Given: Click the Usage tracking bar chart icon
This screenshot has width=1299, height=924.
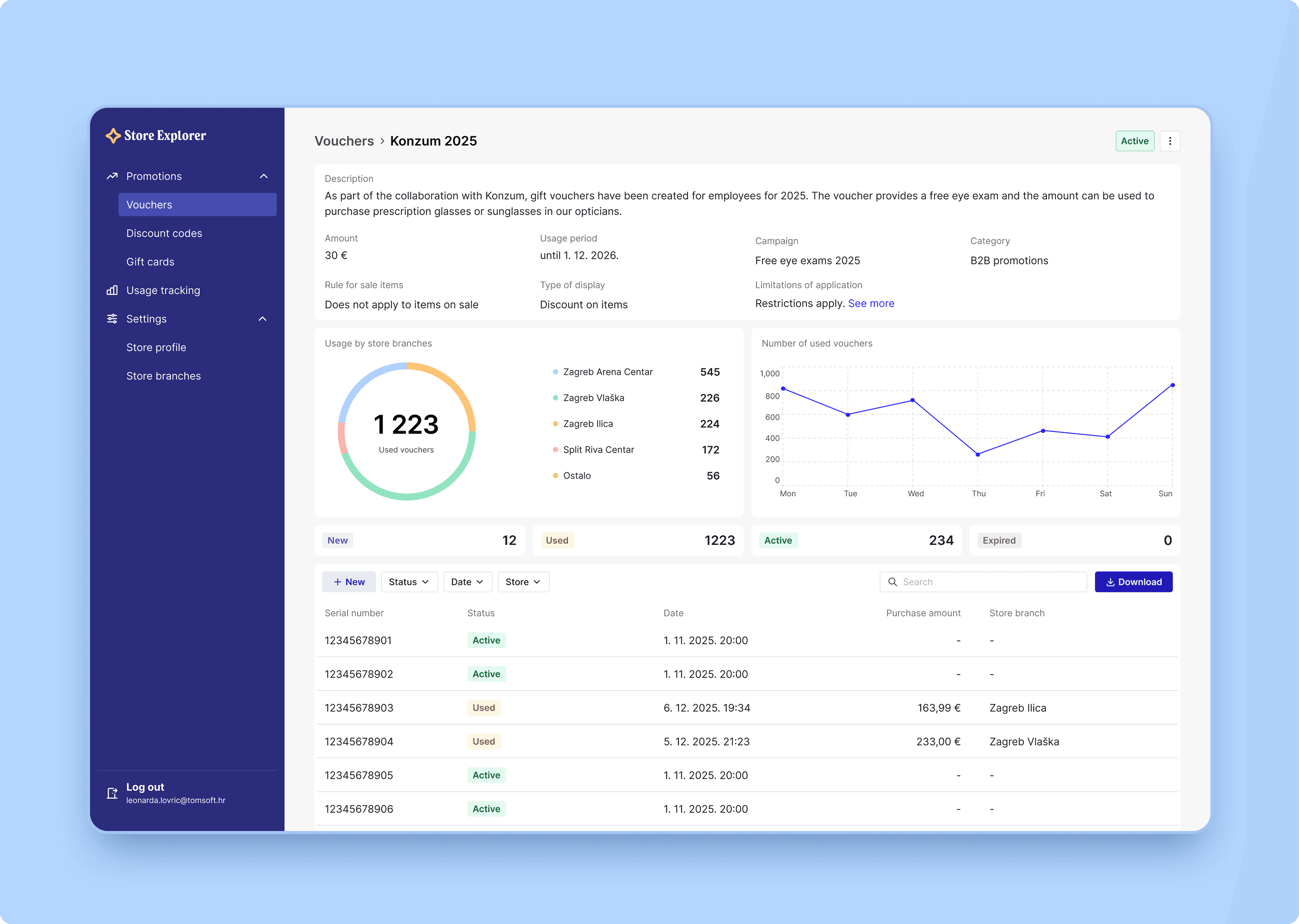Looking at the screenshot, I should [x=112, y=291].
